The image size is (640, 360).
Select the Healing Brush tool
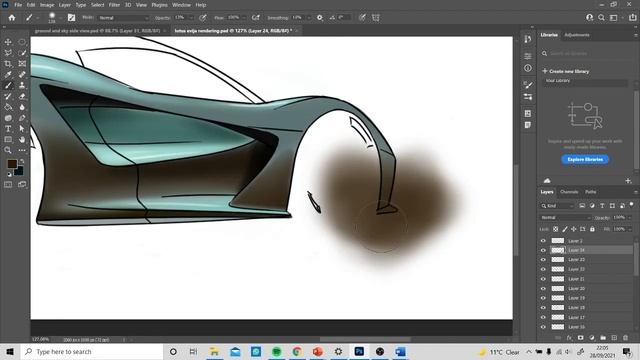coord(22,74)
